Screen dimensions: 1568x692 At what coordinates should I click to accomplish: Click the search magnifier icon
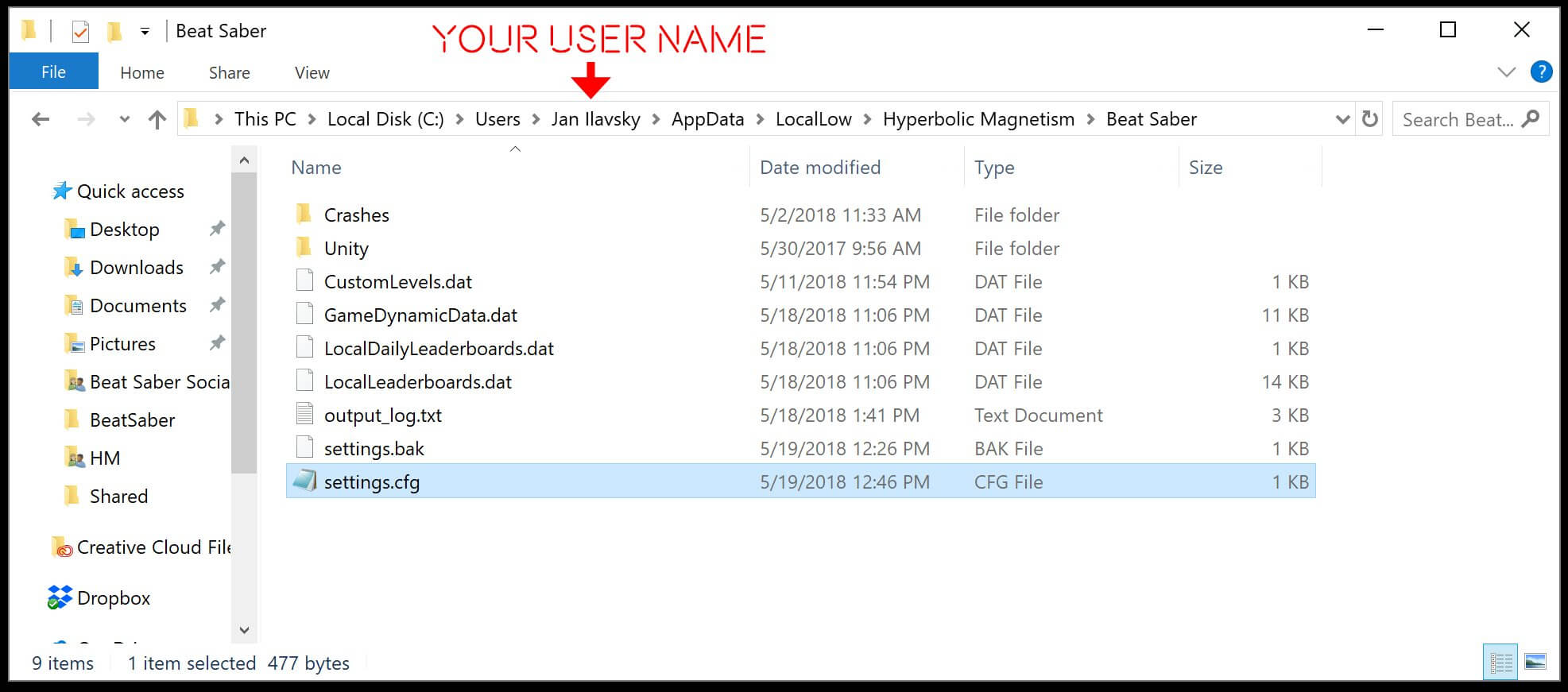(1531, 119)
